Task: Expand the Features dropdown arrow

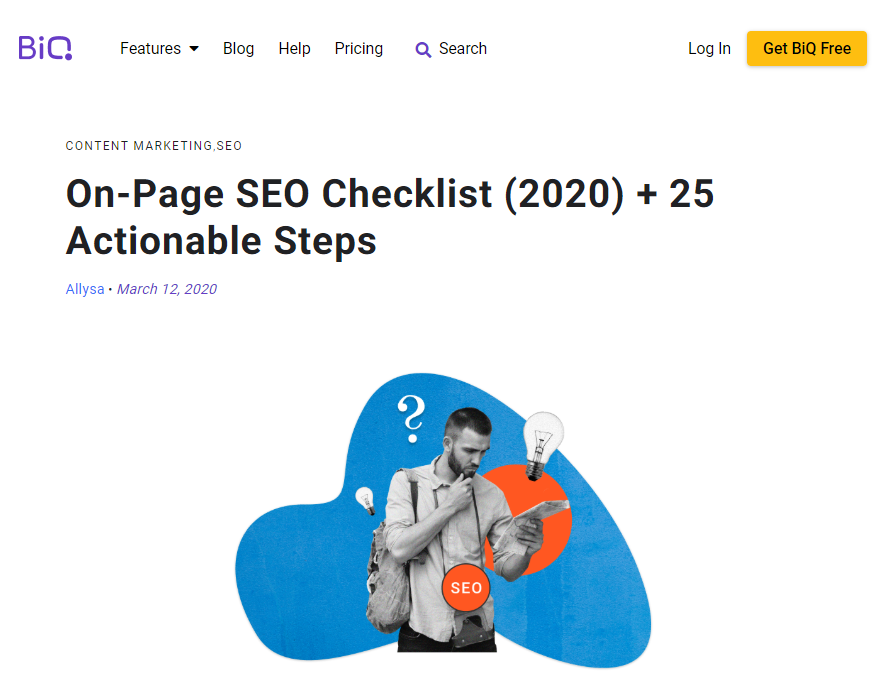Action: click(194, 48)
